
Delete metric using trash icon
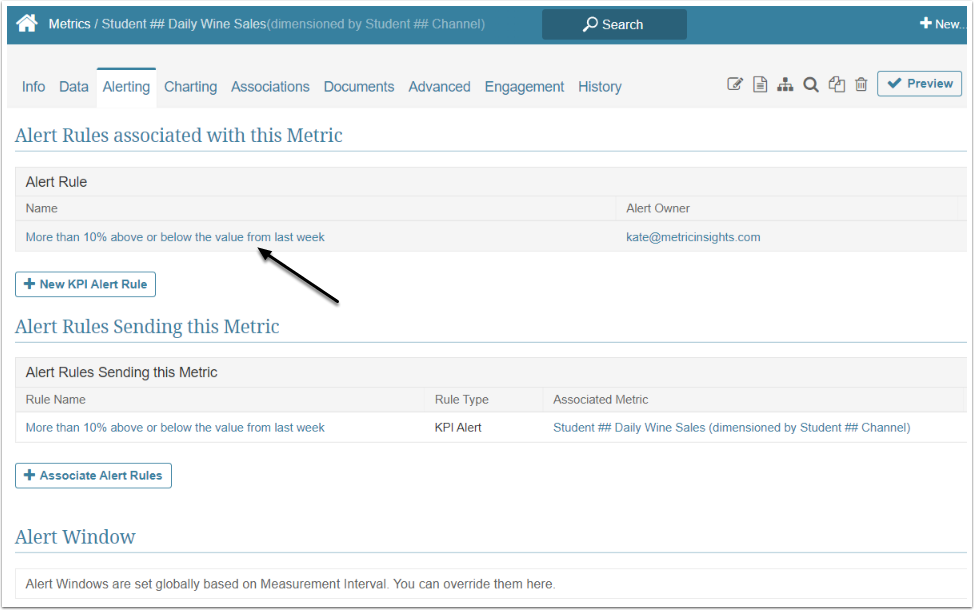[x=861, y=85]
